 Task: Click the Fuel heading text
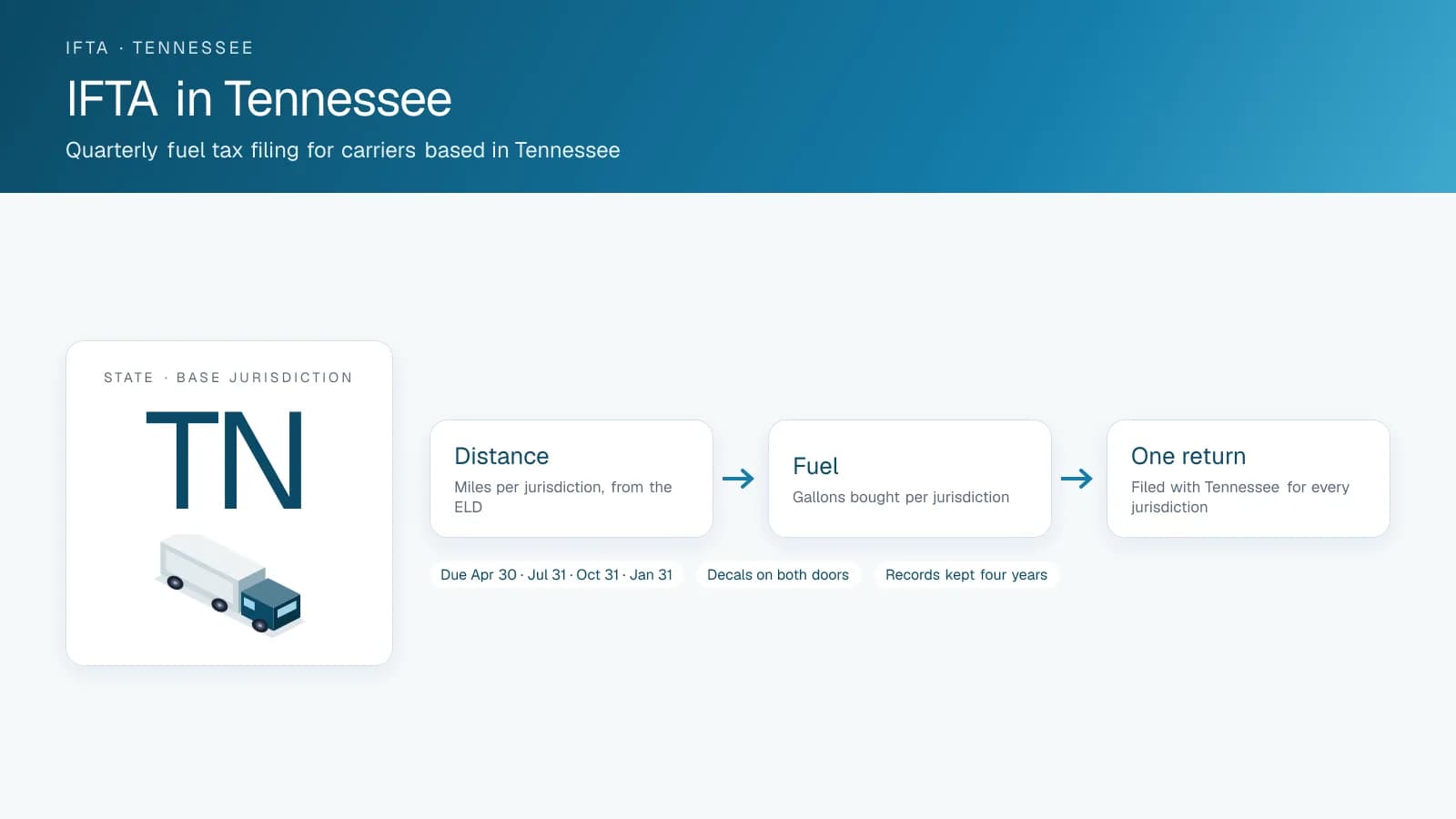pyautogui.click(x=815, y=466)
